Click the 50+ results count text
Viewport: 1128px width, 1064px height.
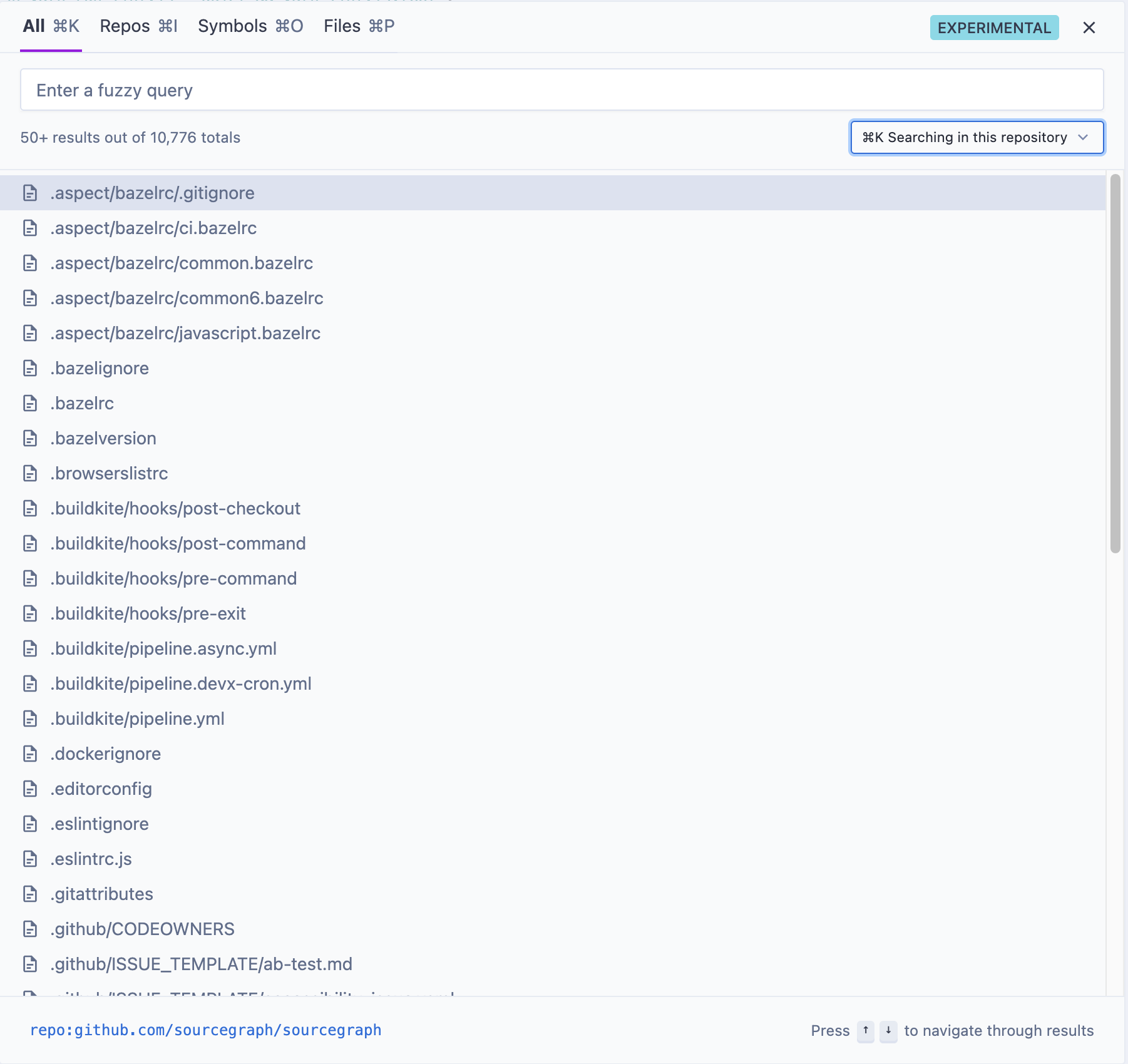(130, 138)
